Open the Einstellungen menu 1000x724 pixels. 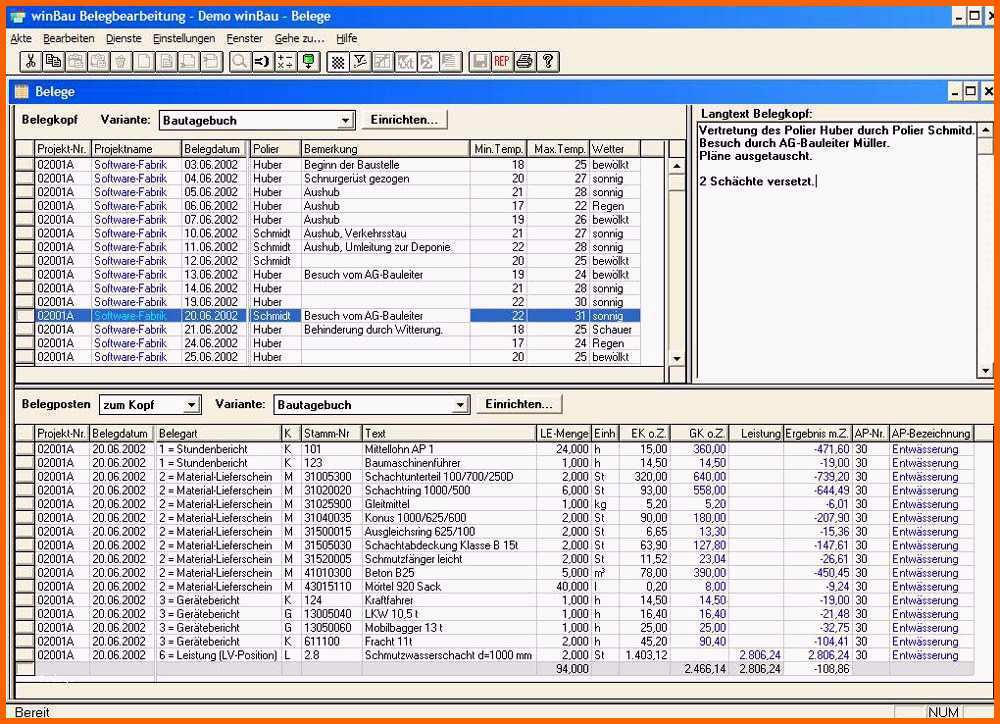[184, 38]
